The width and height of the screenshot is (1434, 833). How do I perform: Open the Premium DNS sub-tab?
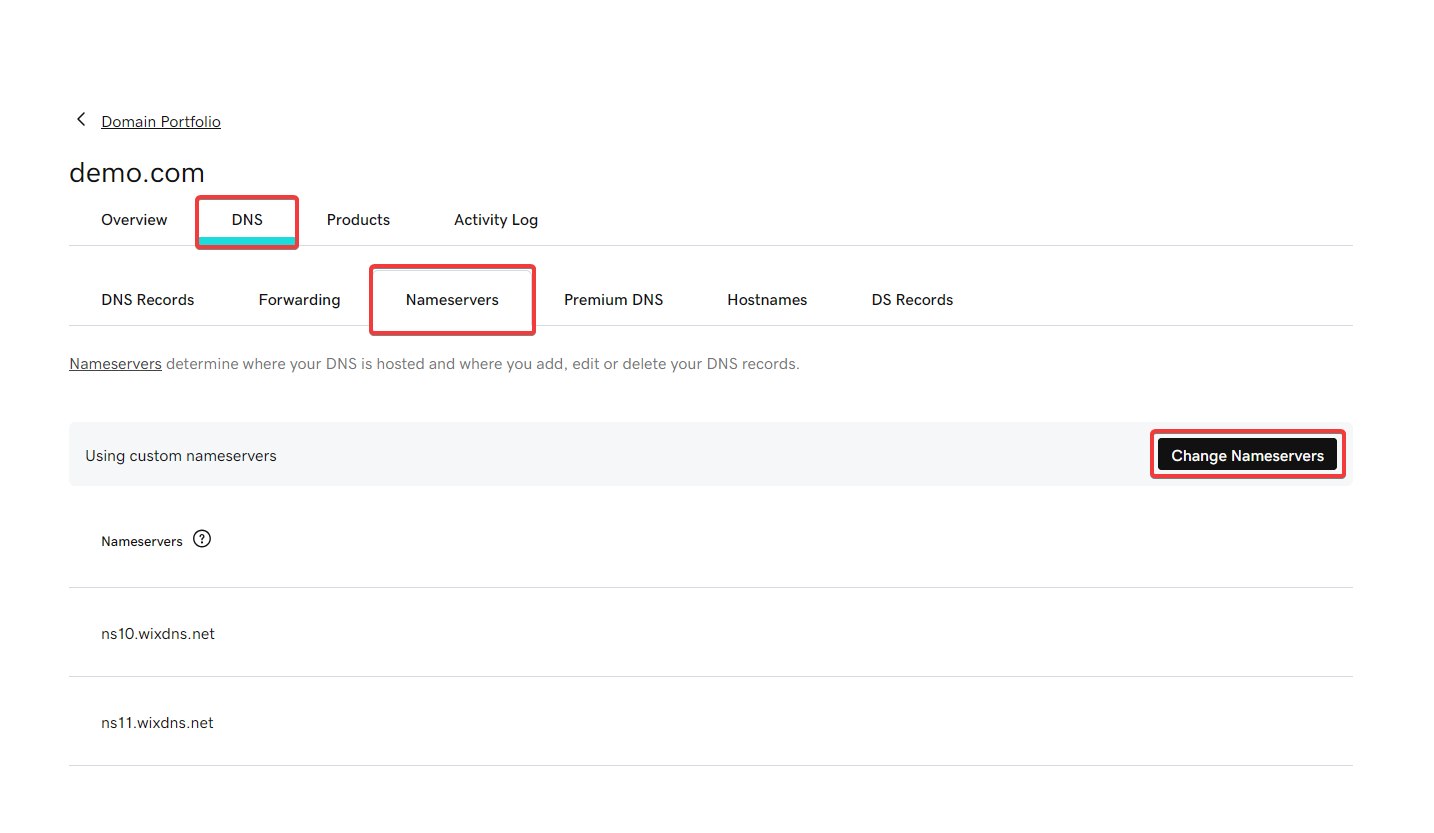613,300
